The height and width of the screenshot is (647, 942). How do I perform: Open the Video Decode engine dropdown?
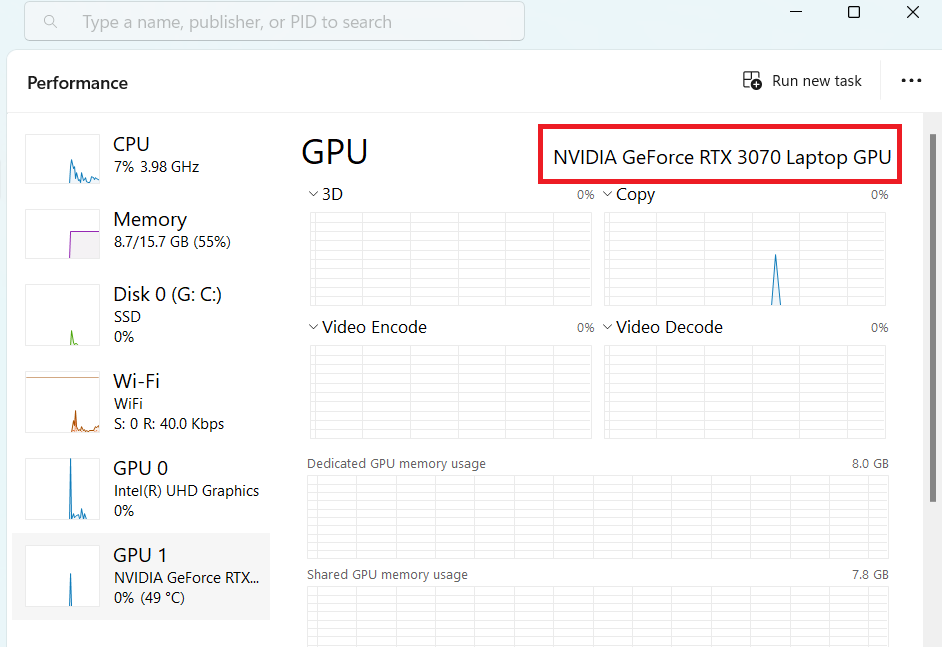click(x=607, y=327)
